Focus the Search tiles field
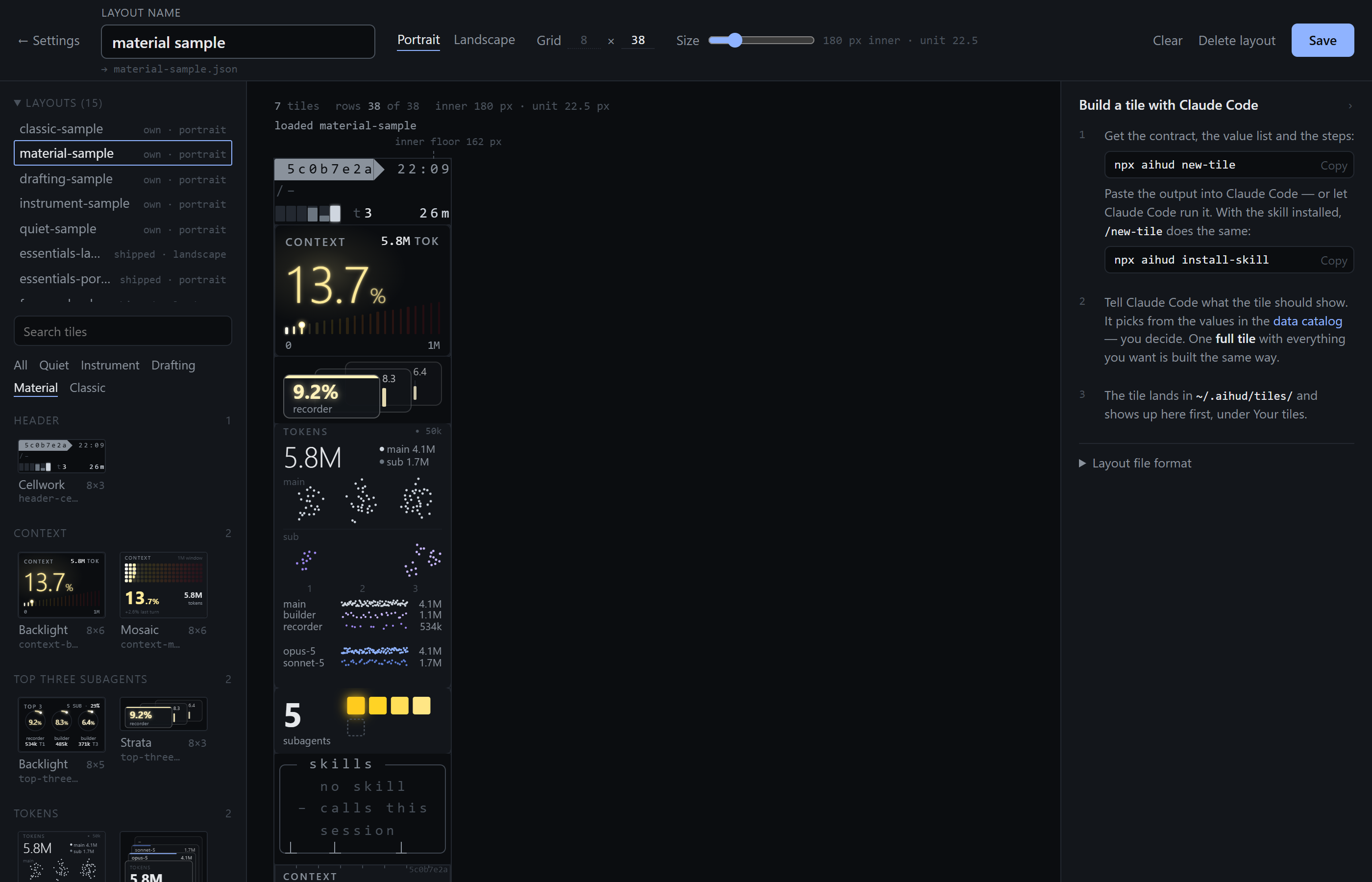The height and width of the screenshot is (882, 1372). click(122, 332)
